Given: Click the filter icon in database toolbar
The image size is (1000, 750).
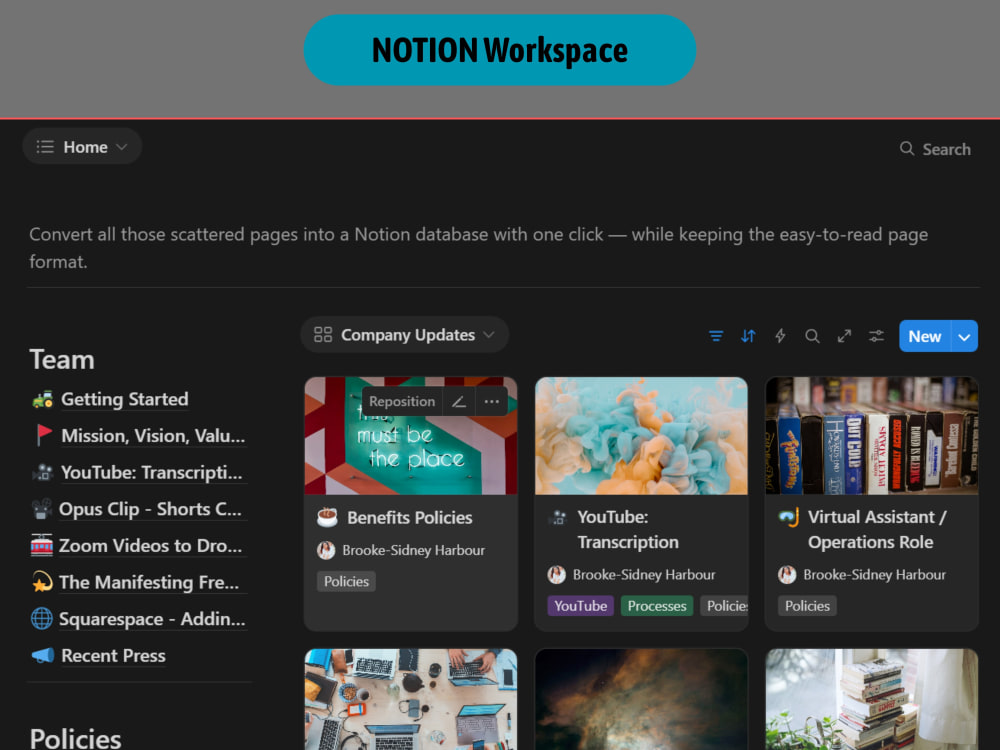Looking at the screenshot, I should pyautogui.click(x=716, y=336).
